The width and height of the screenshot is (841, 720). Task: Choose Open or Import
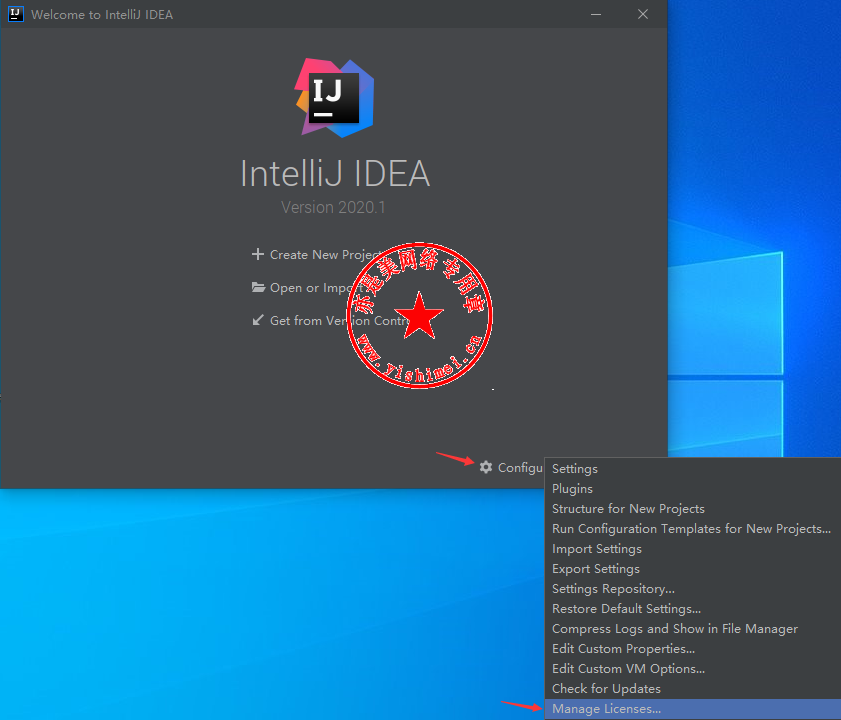(308, 288)
